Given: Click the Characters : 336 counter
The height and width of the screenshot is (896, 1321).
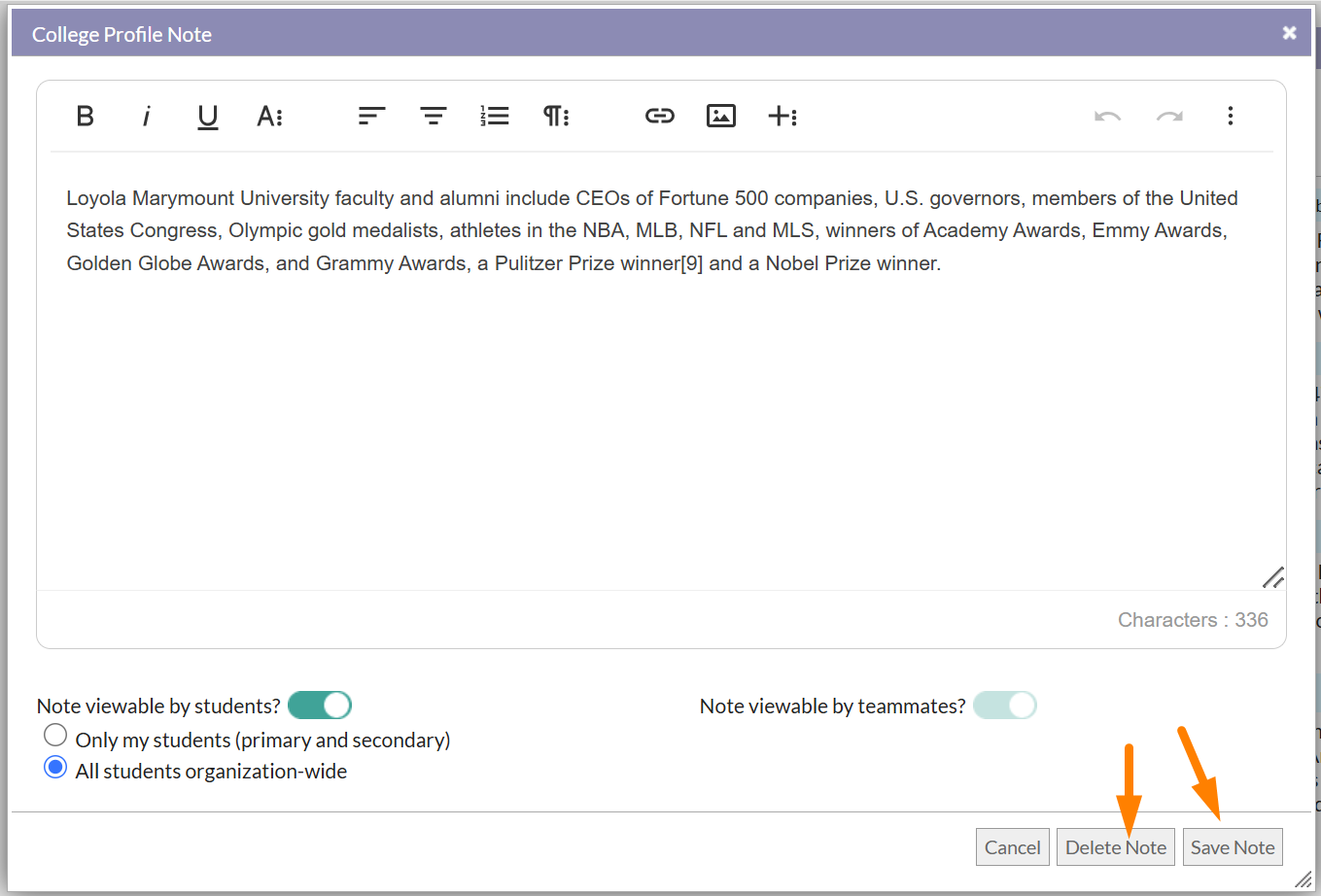Looking at the screenshot, I should [1193, 620].
